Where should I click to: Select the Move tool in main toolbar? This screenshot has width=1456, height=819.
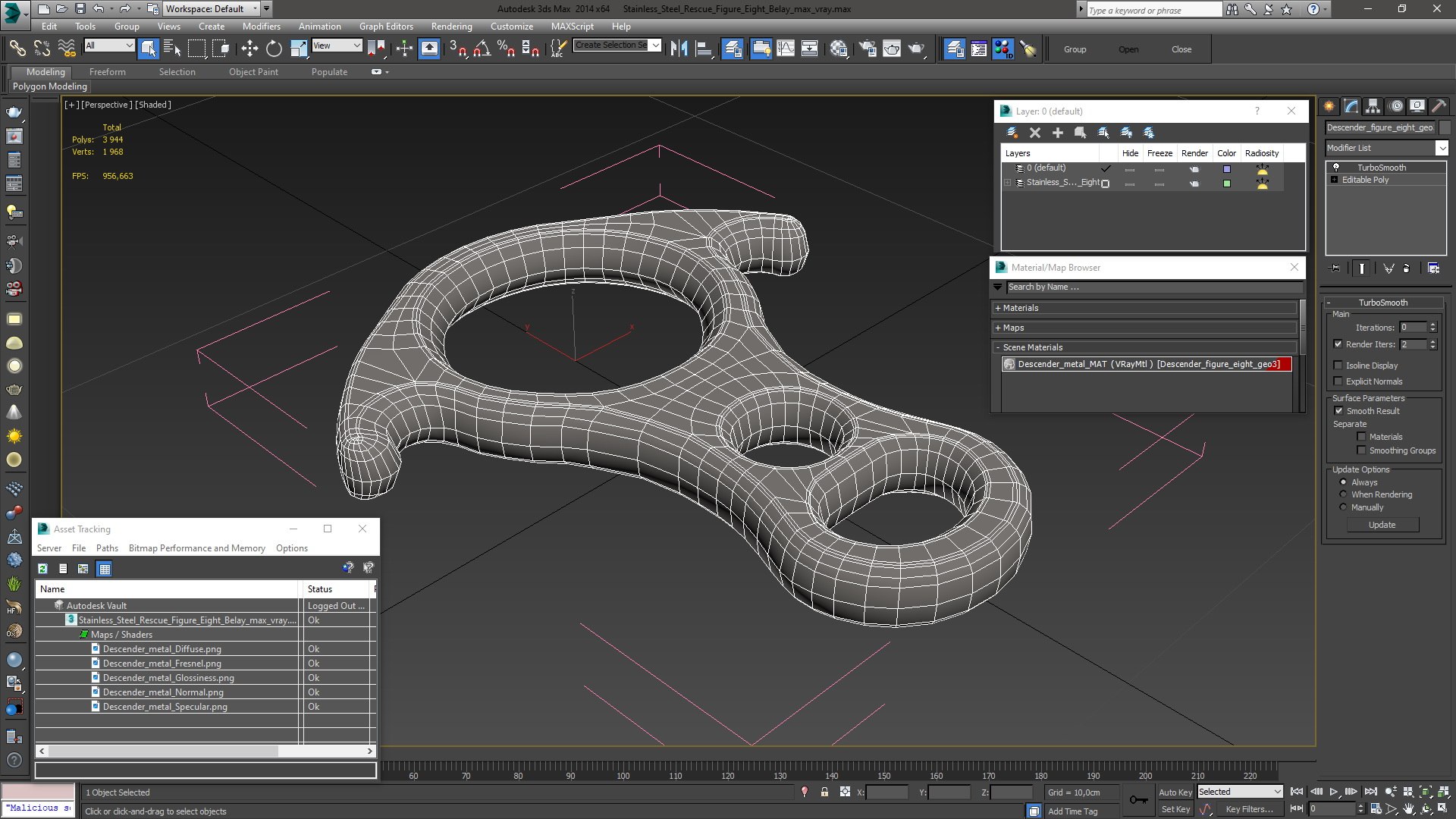coord(249,49)
